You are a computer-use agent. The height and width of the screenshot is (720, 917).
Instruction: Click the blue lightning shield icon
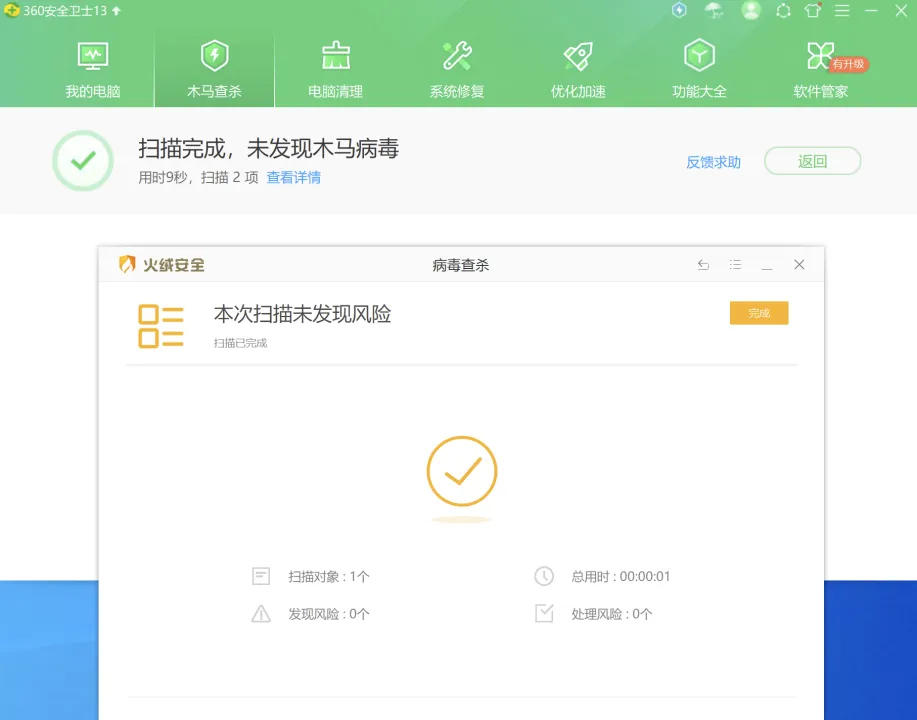tap(679, 11)
